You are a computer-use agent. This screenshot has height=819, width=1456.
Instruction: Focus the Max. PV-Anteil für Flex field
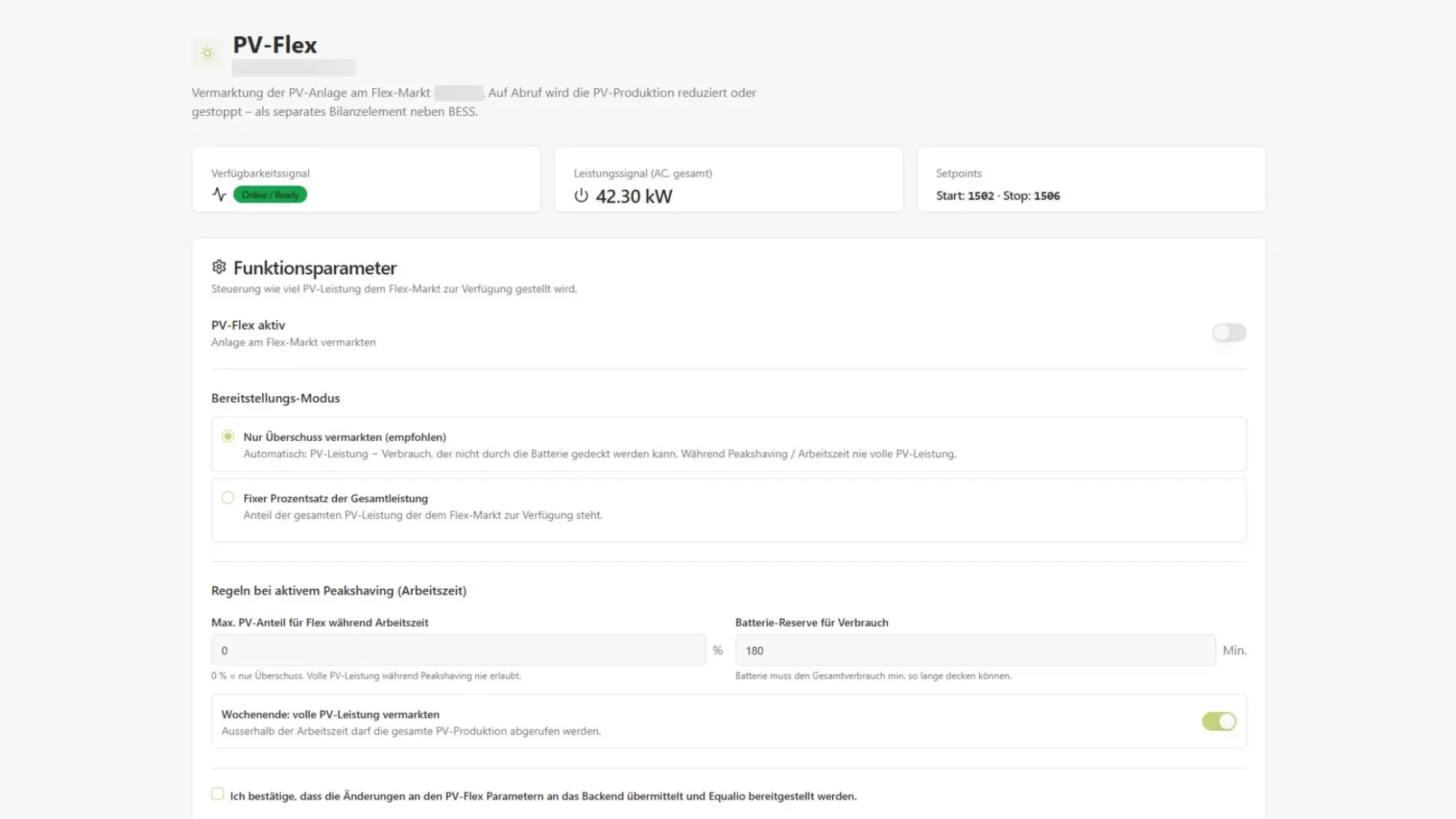pos(458,650)
